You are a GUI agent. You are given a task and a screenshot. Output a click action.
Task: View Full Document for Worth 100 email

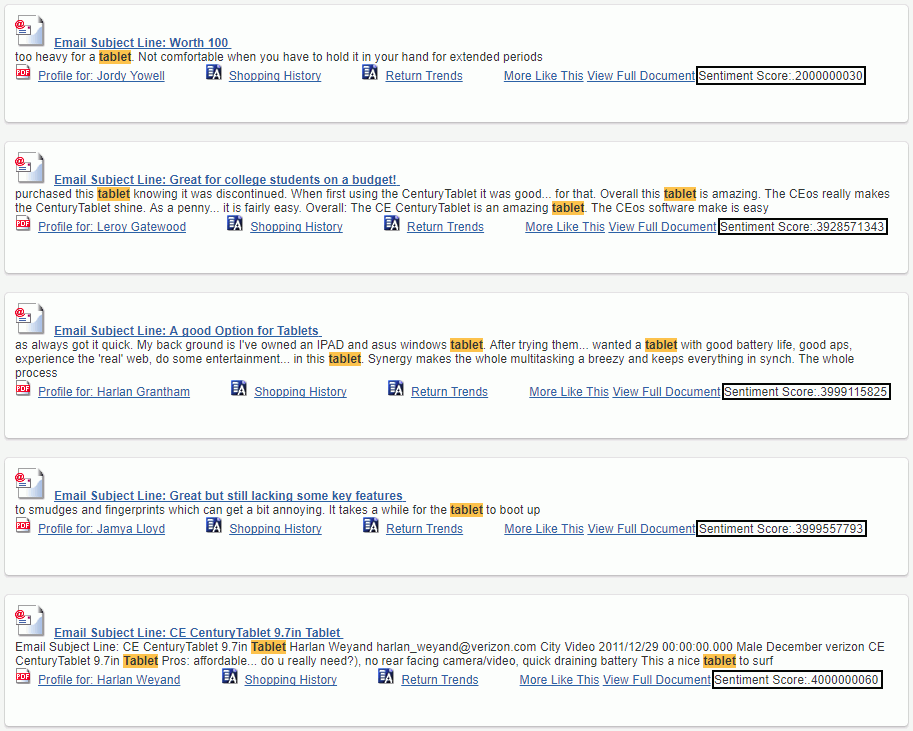pyautogui.click(x=641, y=76)
